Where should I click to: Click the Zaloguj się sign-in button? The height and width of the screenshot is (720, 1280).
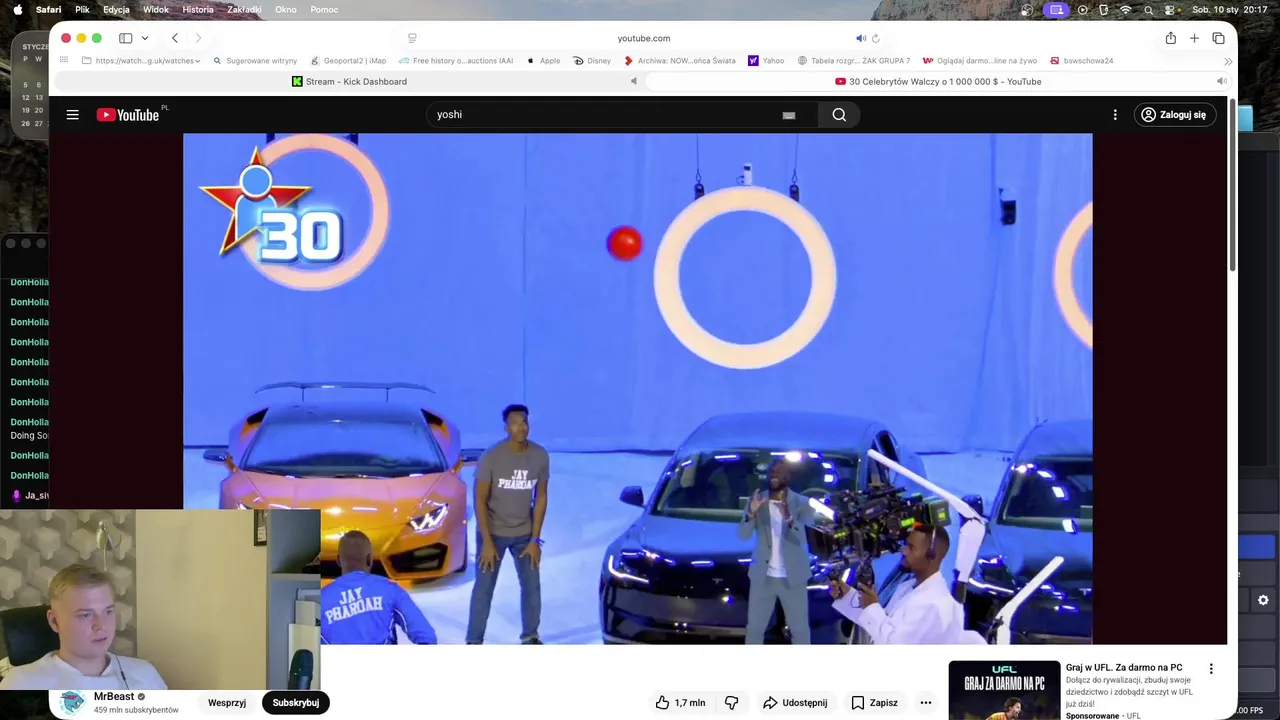pyautogui.click(x=1175, y=115)
